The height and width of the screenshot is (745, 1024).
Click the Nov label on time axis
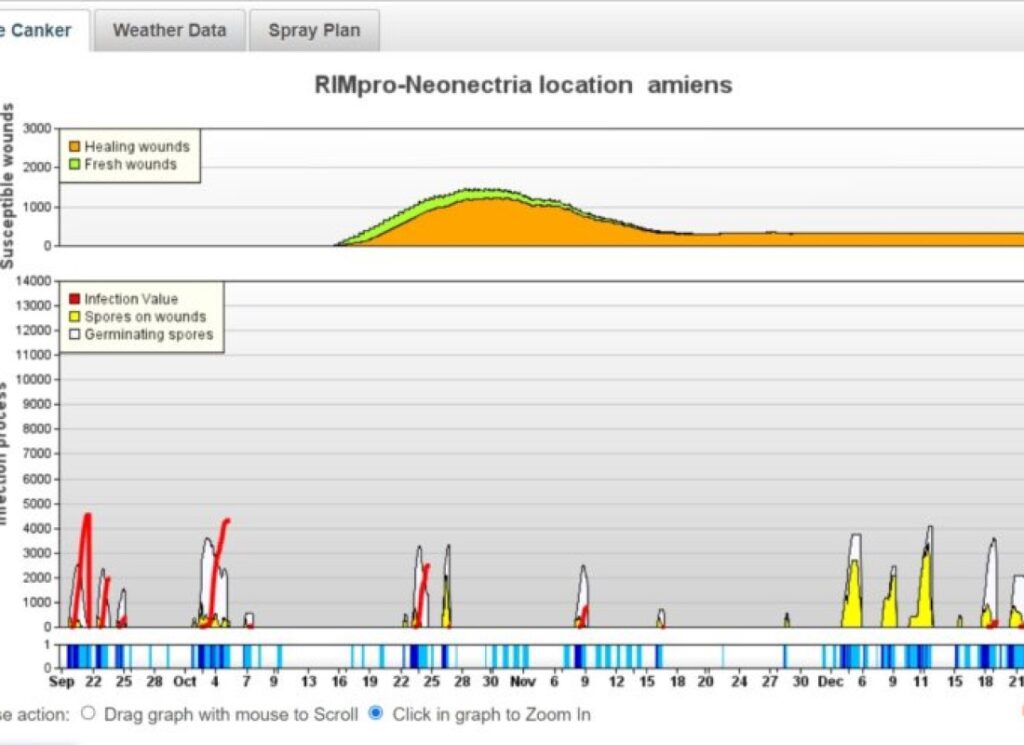522,682
